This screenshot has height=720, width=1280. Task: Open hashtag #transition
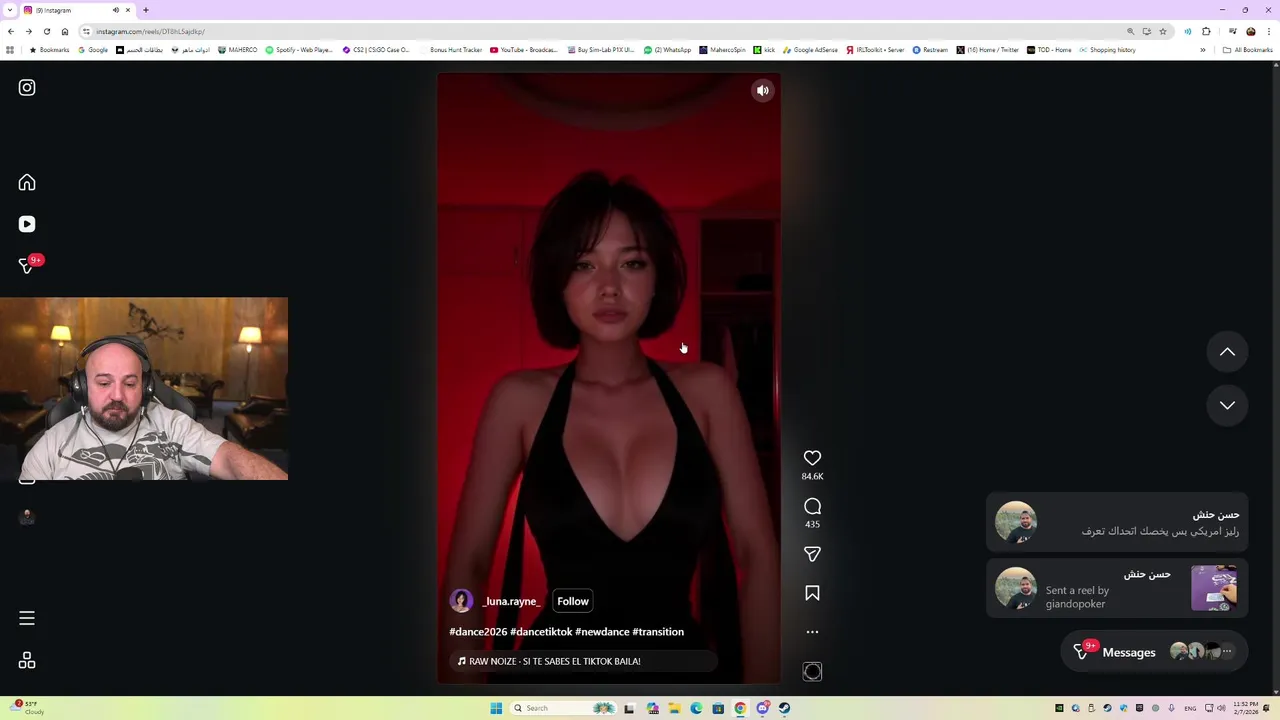click(x=658, y=632)
